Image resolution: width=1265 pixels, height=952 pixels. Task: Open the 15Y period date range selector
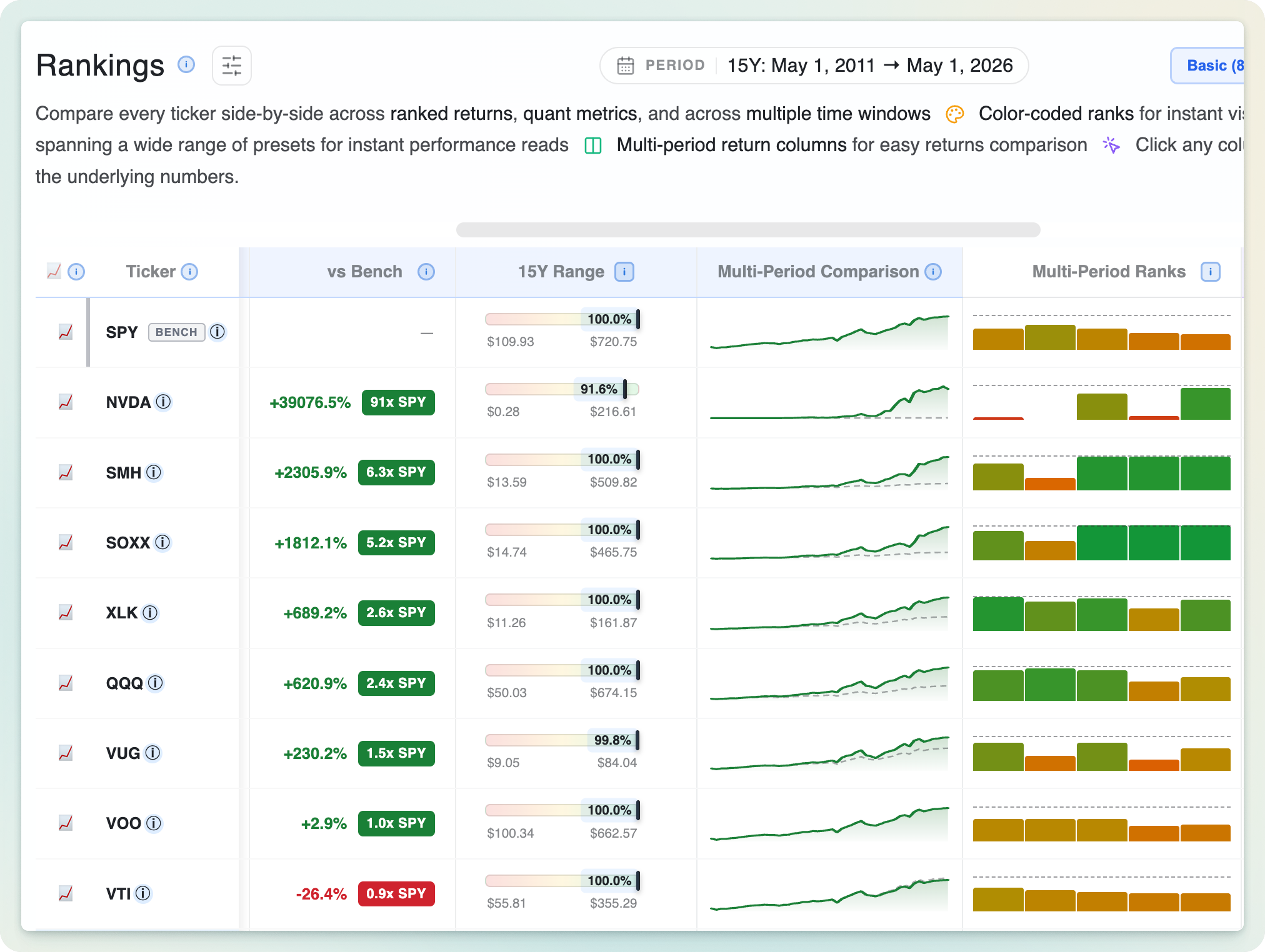pyautogui.click(x=814, y=66)
